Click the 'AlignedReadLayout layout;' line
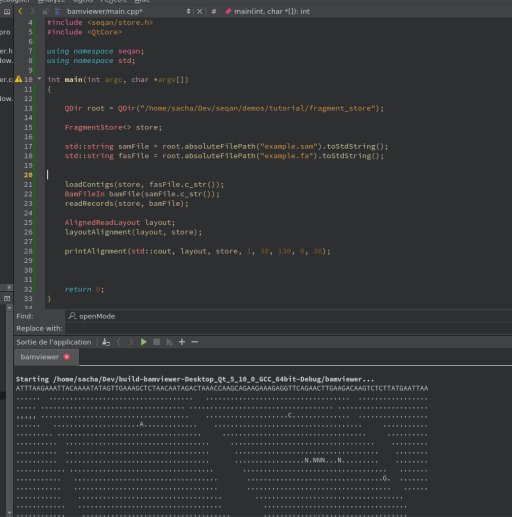This screenshot has width=512, height=517. (x=120, y=222)
